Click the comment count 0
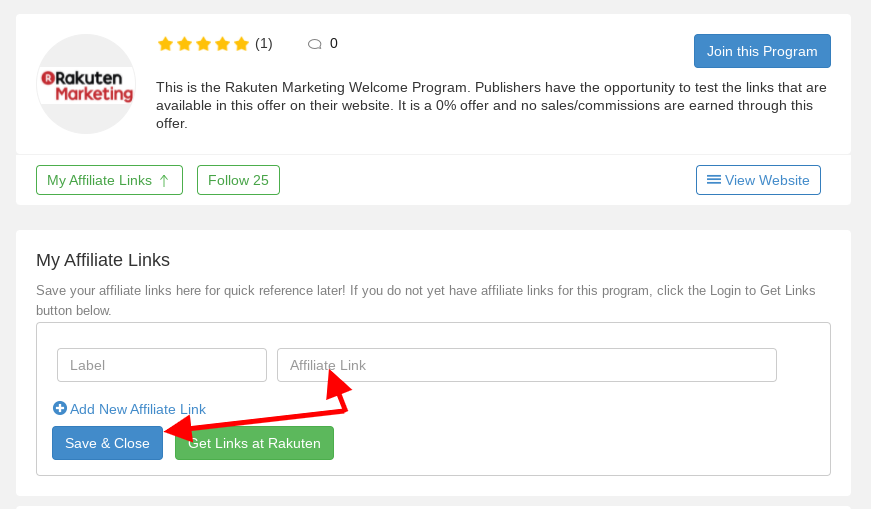This screenshot has height=509, width=871. 333,43
